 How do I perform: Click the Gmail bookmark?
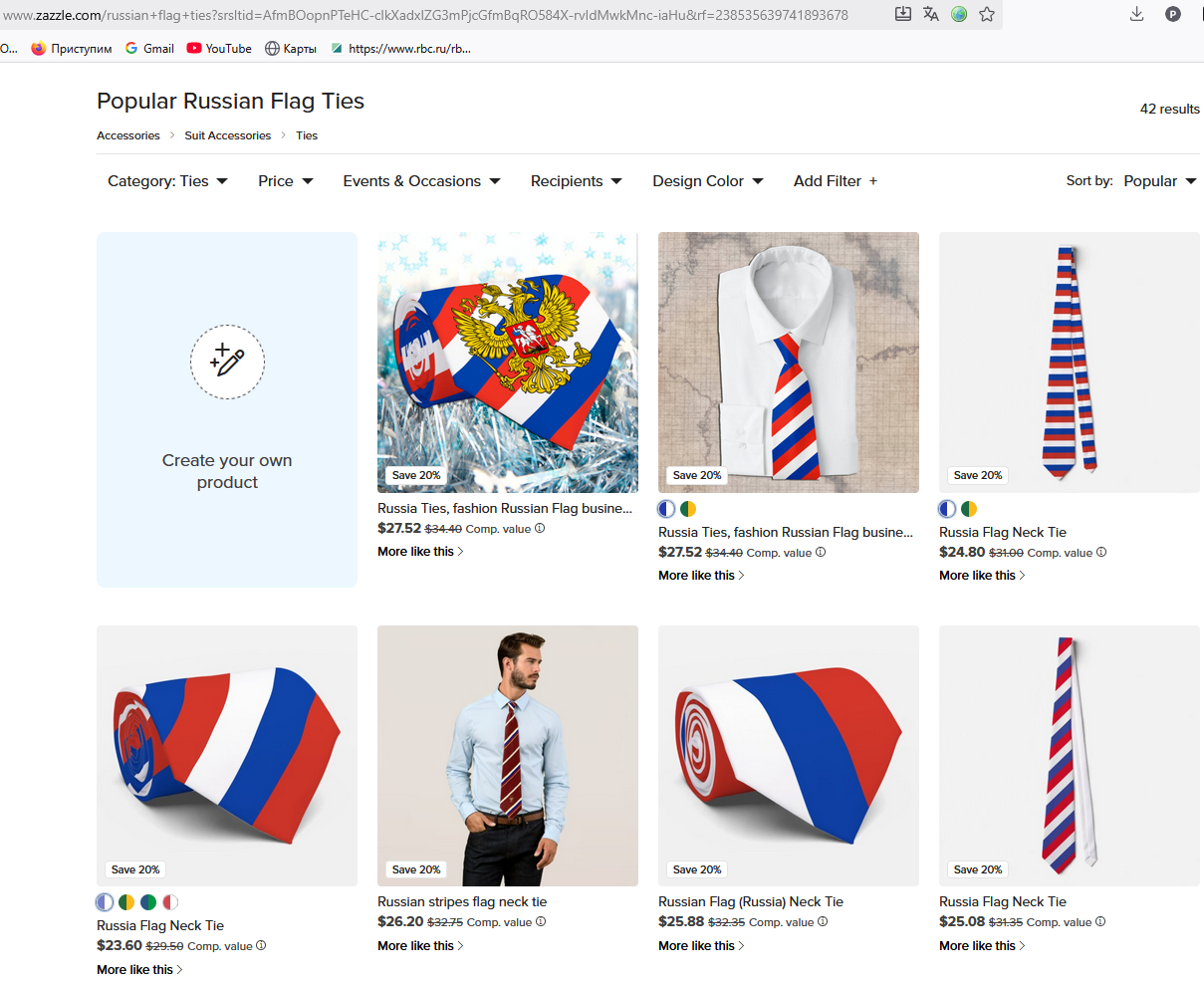(149, 48)
